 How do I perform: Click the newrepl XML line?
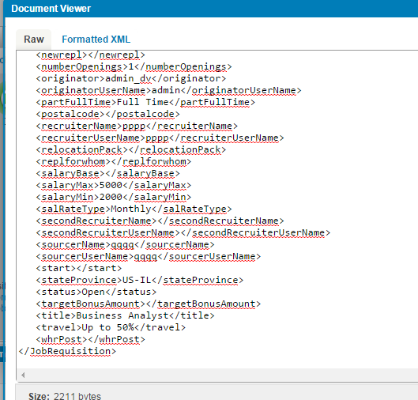pyautogui.click(x=90, y=55)
